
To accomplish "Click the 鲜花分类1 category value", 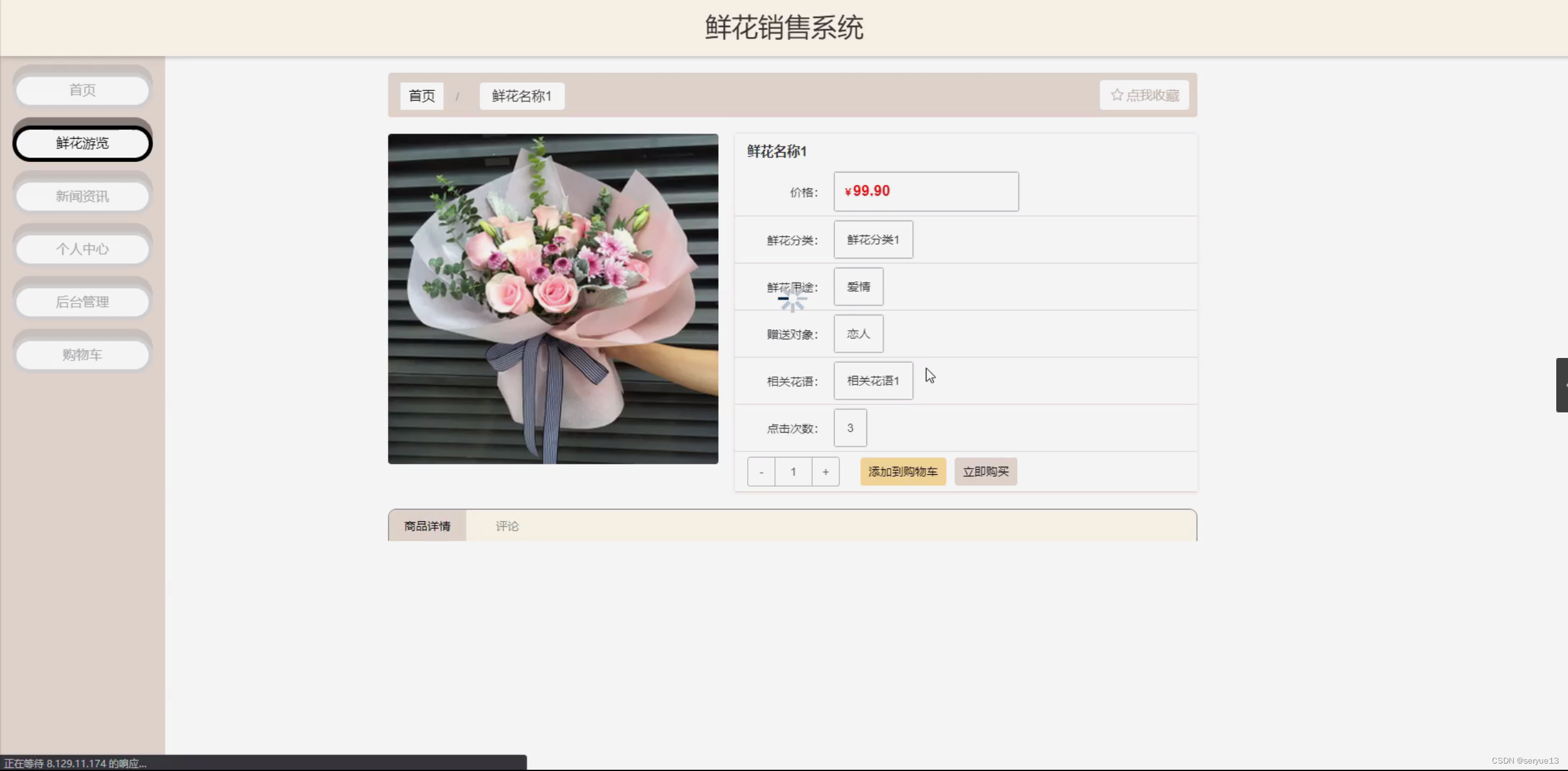I will click(x=873, y=240).
